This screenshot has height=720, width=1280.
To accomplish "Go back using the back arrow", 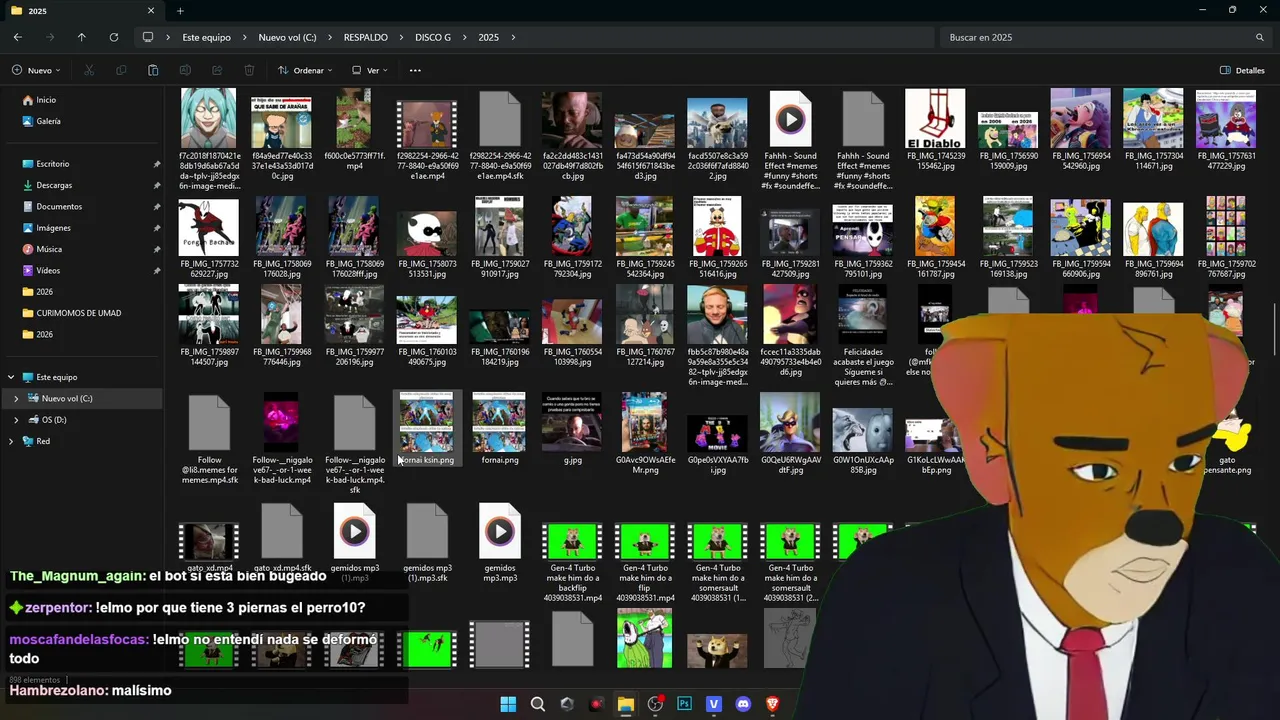I will pyautogui.click(x=18, y=37).
